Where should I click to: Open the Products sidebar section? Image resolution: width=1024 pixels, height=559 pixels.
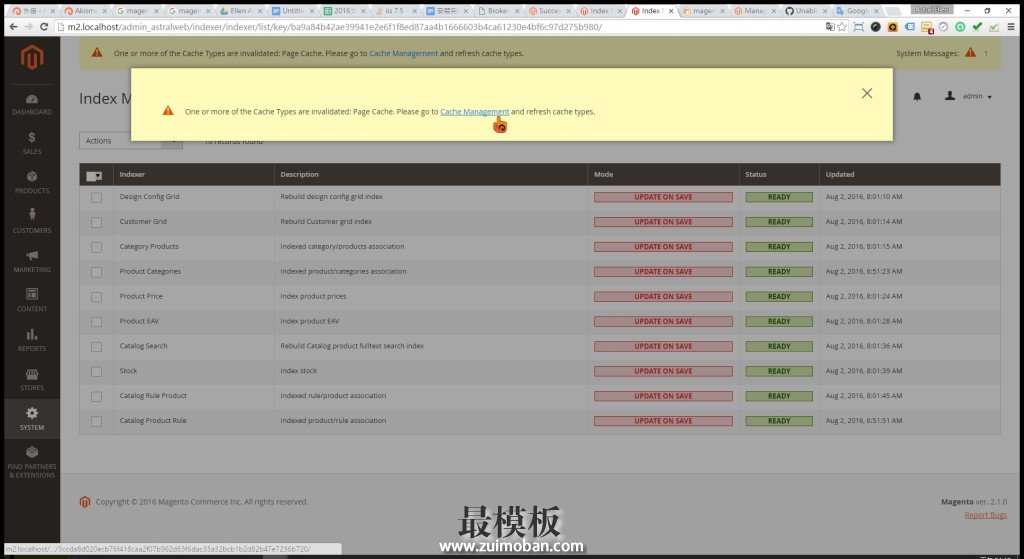coord(32,182)
